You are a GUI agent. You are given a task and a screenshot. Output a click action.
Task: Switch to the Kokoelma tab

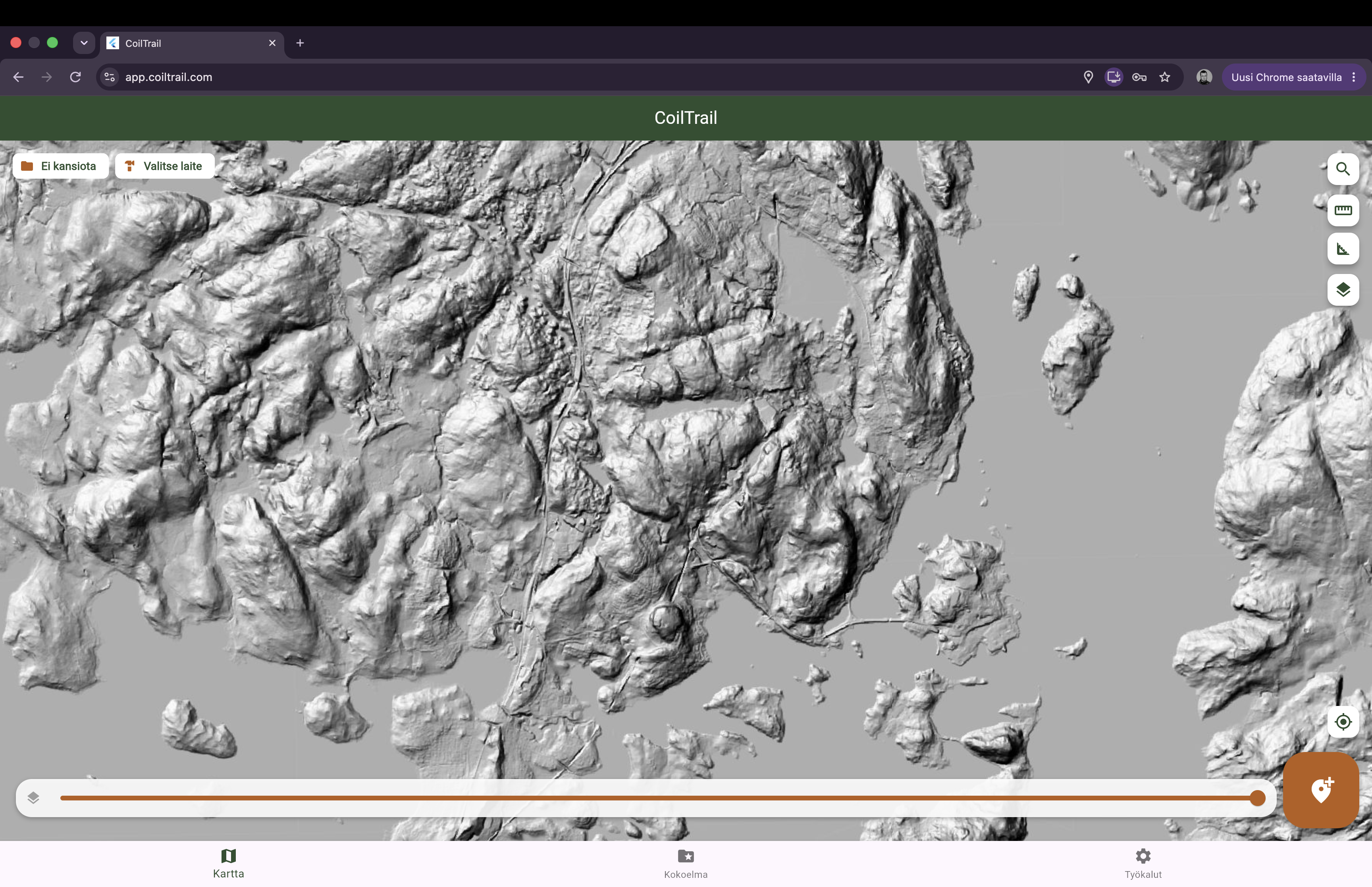(686, 864)
